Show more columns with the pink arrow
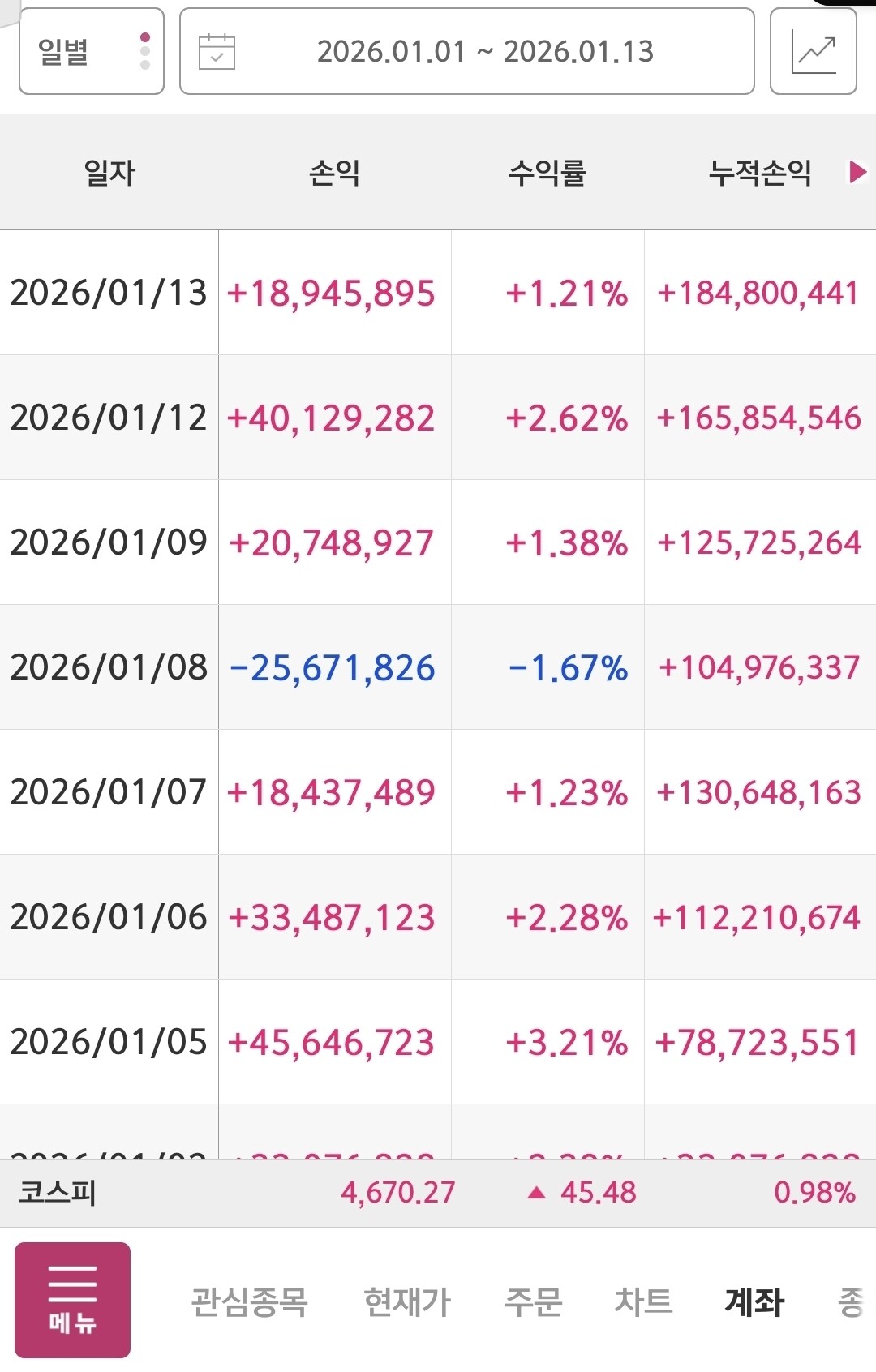876x1372 pixels. [857, 172]
